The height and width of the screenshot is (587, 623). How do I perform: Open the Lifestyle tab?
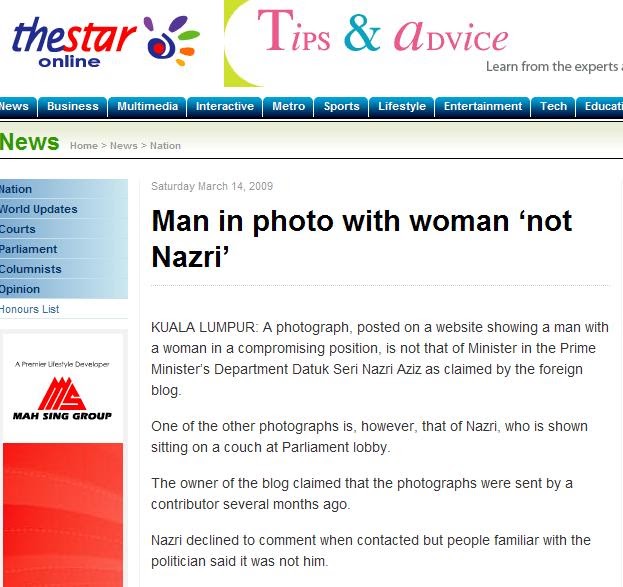402,107
